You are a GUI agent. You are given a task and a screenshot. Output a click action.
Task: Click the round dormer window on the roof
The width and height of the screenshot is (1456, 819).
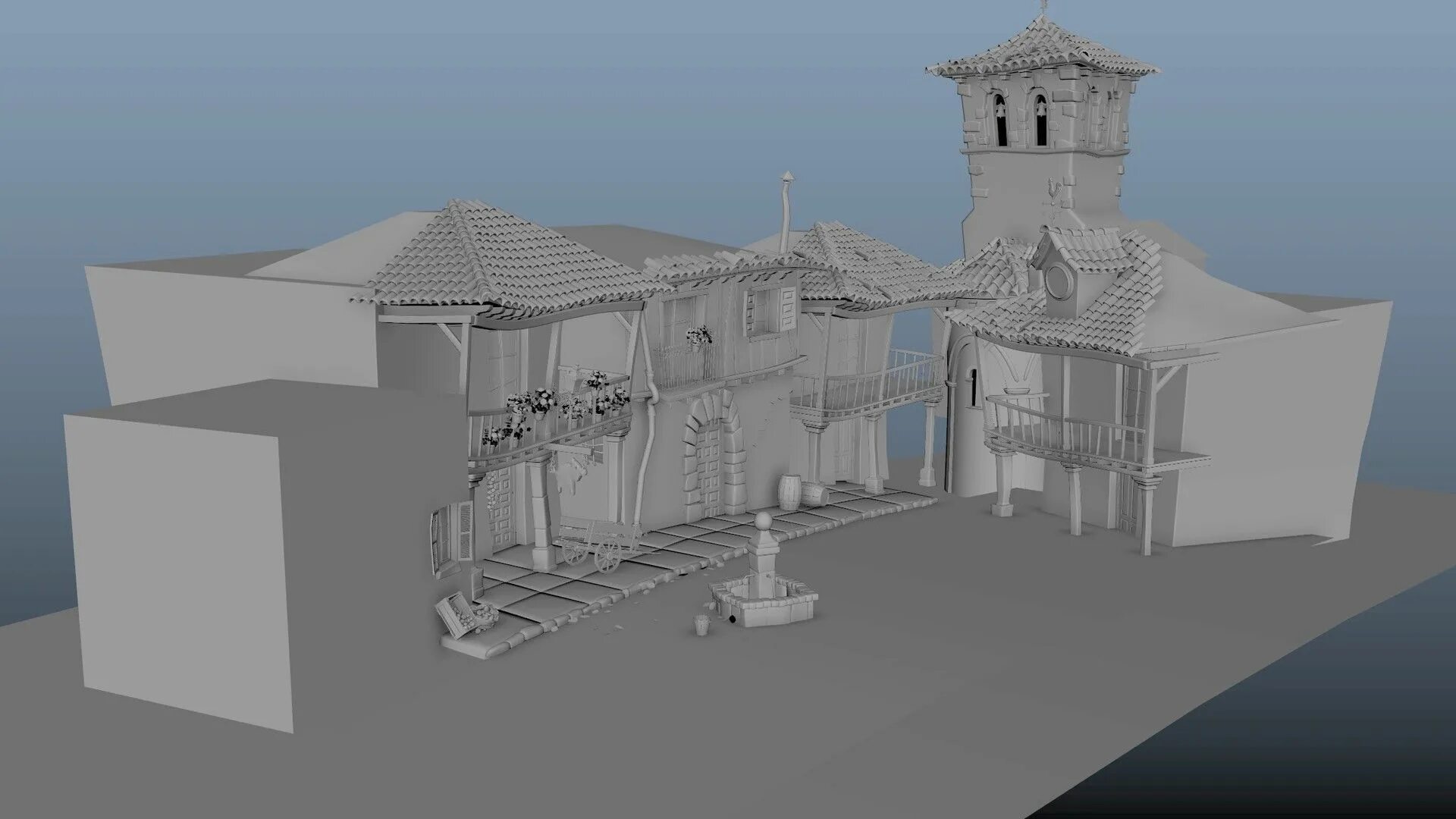click(1059, 281)
